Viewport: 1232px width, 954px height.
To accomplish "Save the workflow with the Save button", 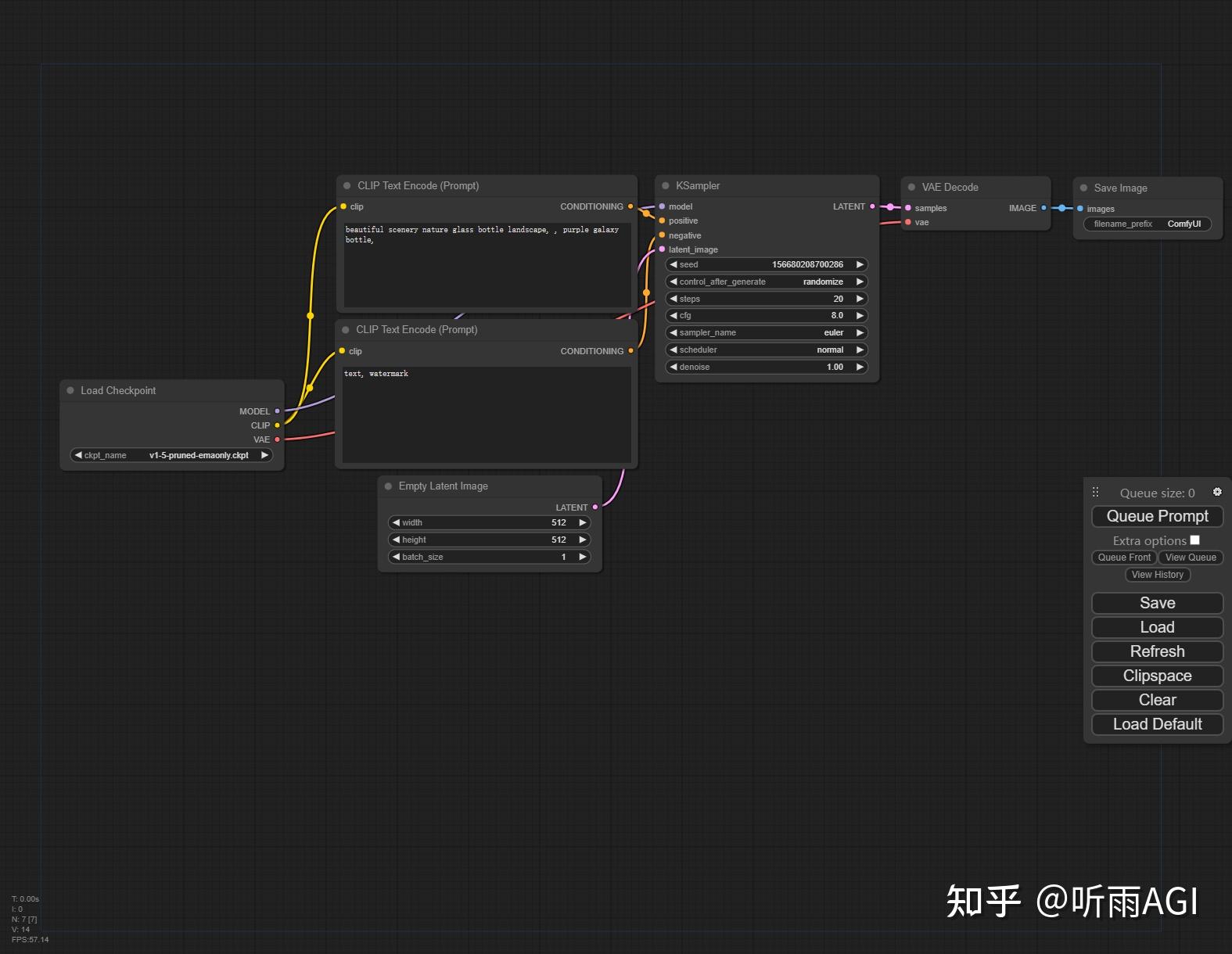I will 1157,603.
